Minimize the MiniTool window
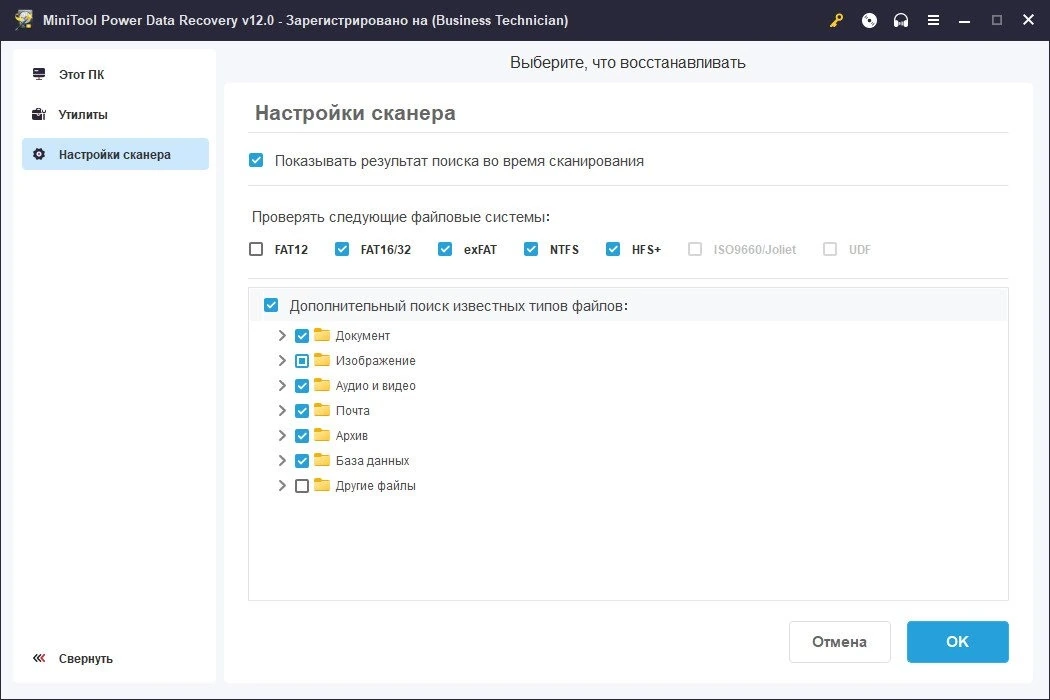This screenshot has width=1050, height=700. tap(964, 21)
